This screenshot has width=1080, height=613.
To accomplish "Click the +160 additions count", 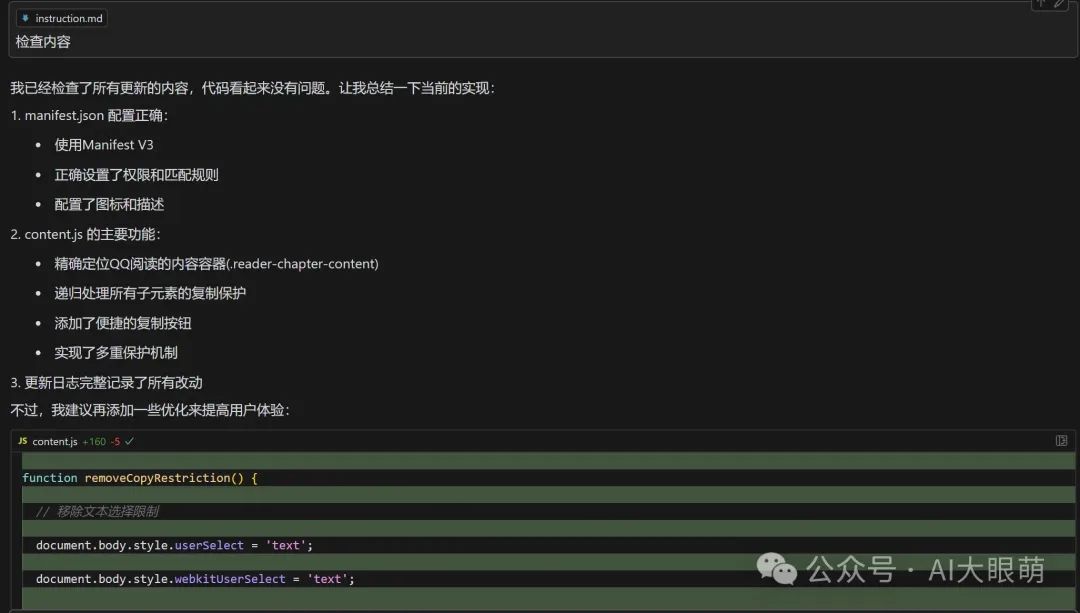I will pyautogui.click(x=94, y=441).
